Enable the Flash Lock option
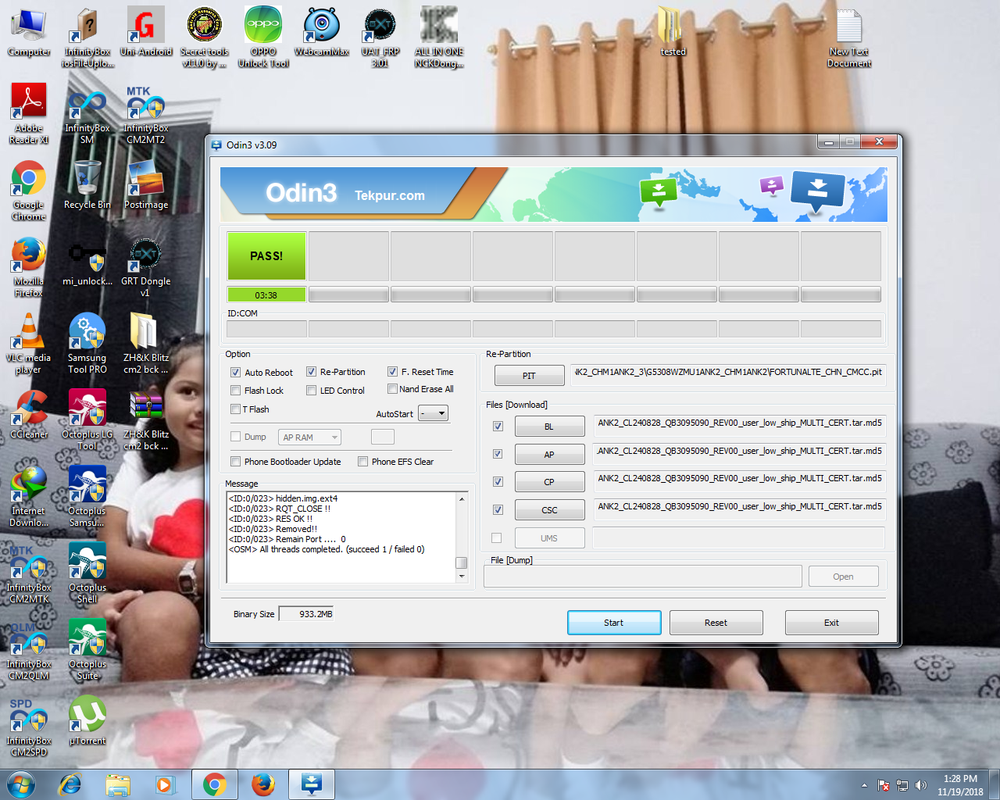Screen dimensions: 1000x800 coord(235,390)
